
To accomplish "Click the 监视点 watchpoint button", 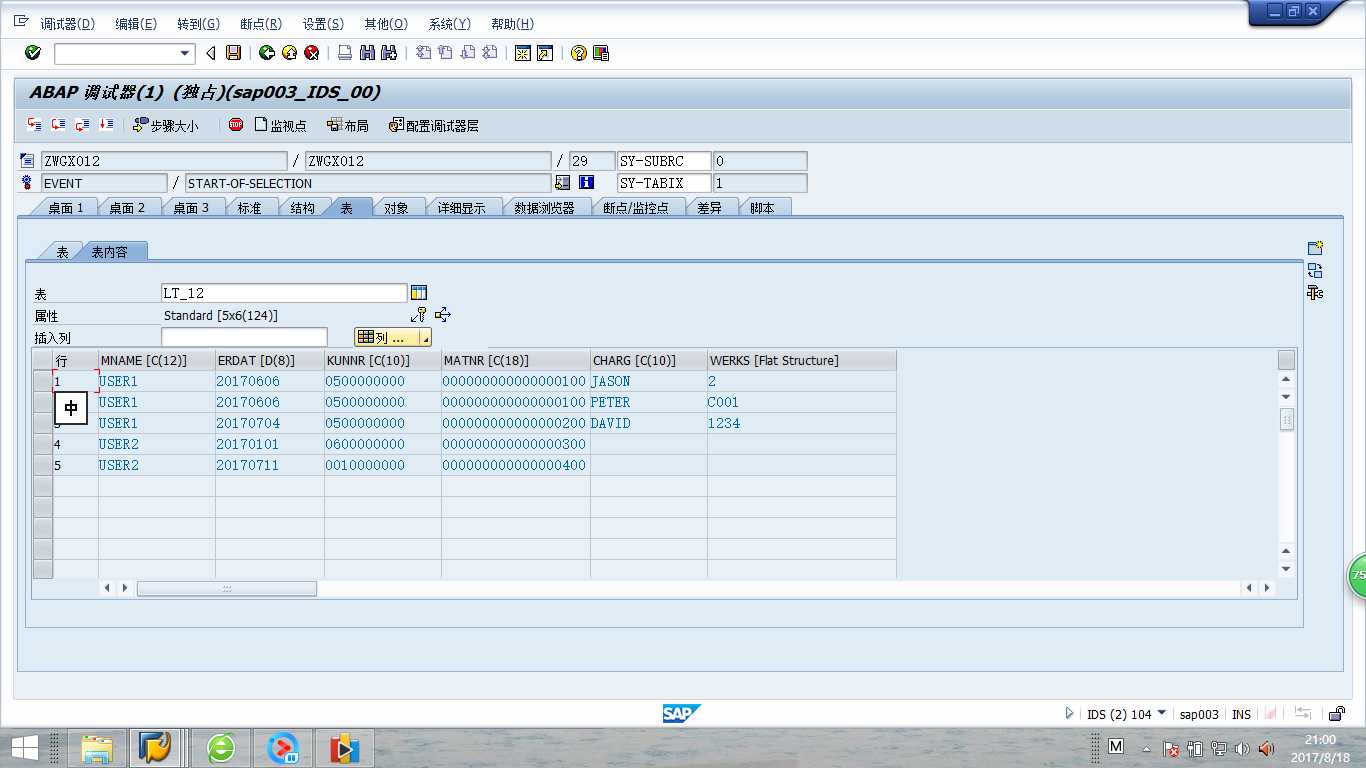I will point(280,125).
